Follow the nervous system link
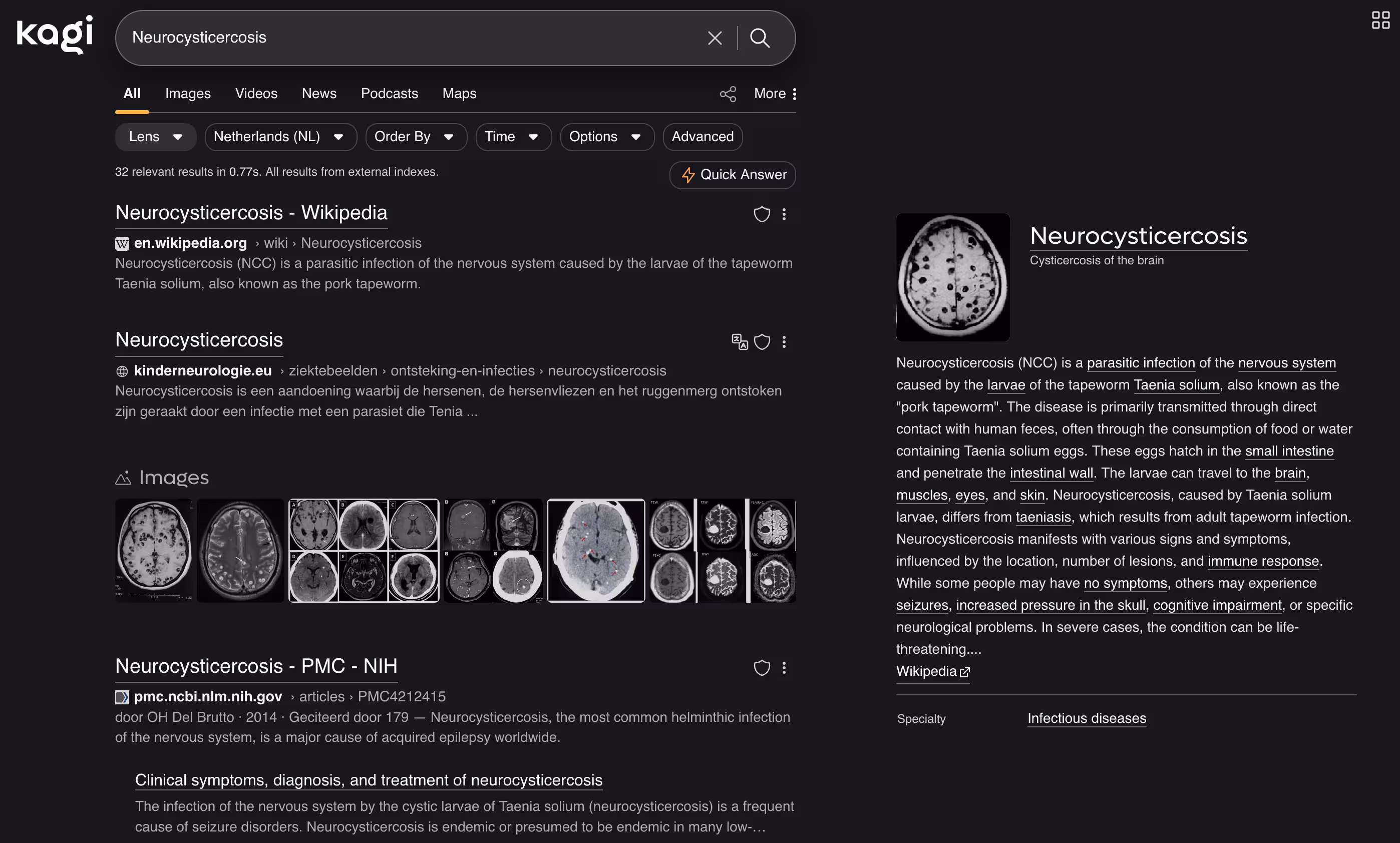The width and height of the screenshot is (1400, 843). [x=1287, y=363]
